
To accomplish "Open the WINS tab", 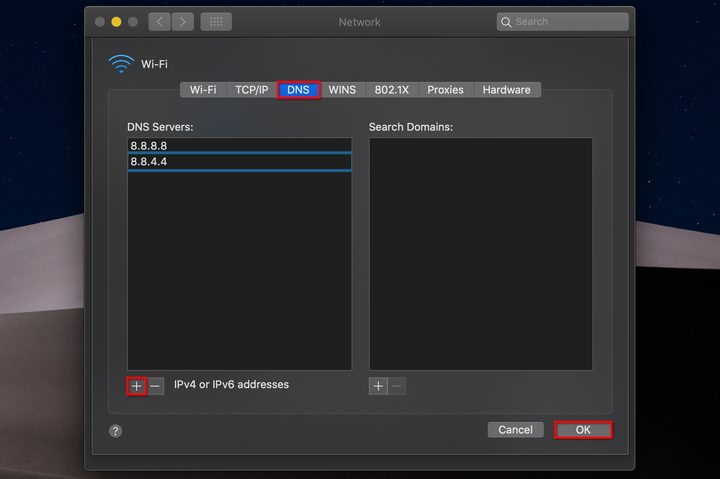I will click(342, 90).
